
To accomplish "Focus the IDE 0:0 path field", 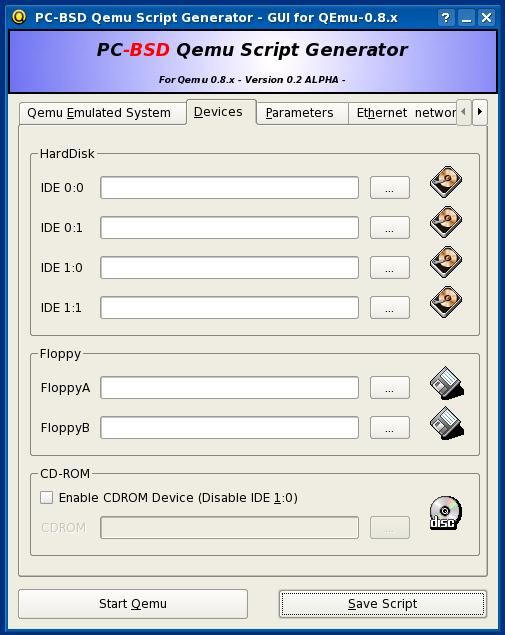I will (229, 188).
